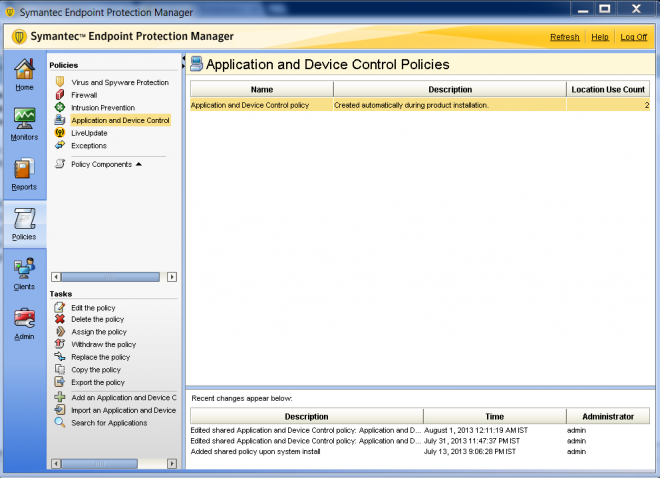Click left arrow of Tasks pane scrollbar
660x478 pixels.
(x=56, y=464)
